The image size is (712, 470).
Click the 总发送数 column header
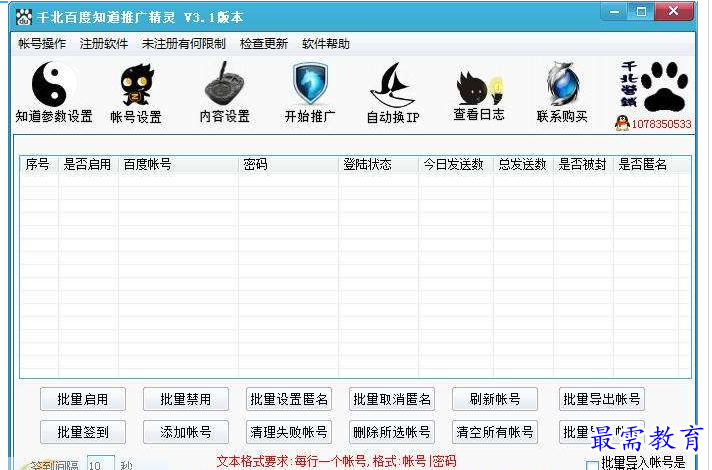pyautogui.click(x=523, y=164)
